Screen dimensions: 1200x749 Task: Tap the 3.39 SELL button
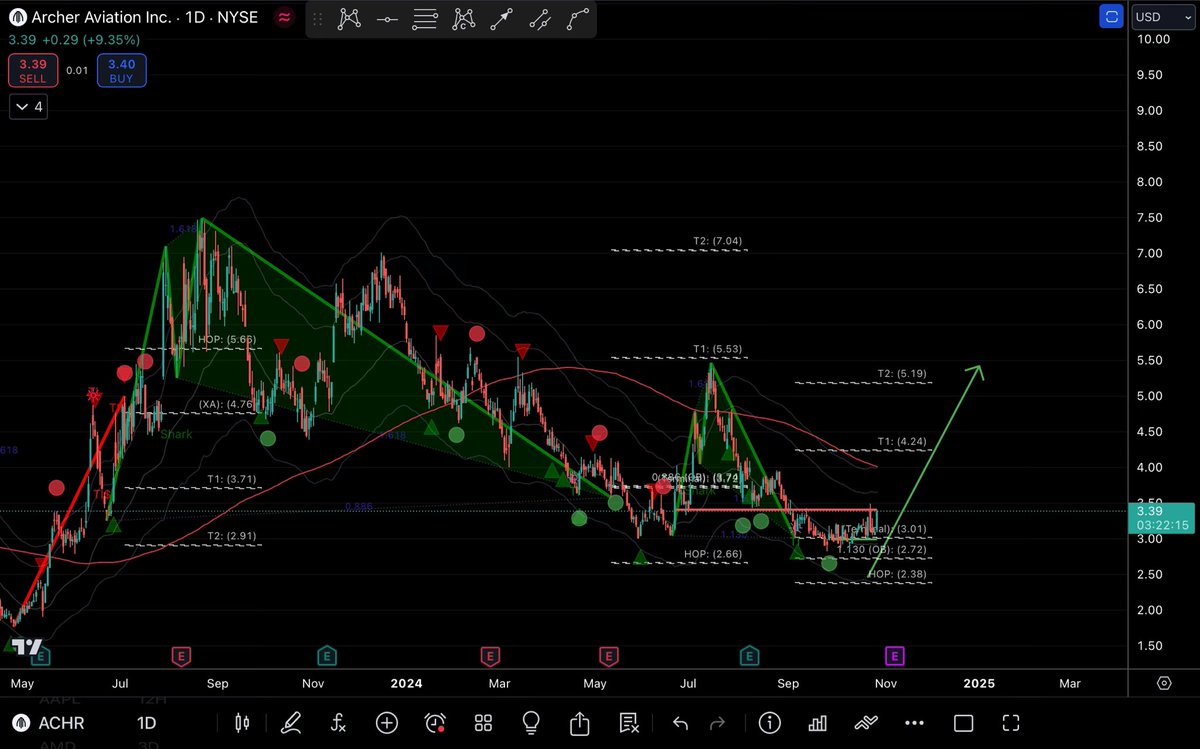pyautogui.click(x=33, y=70)
